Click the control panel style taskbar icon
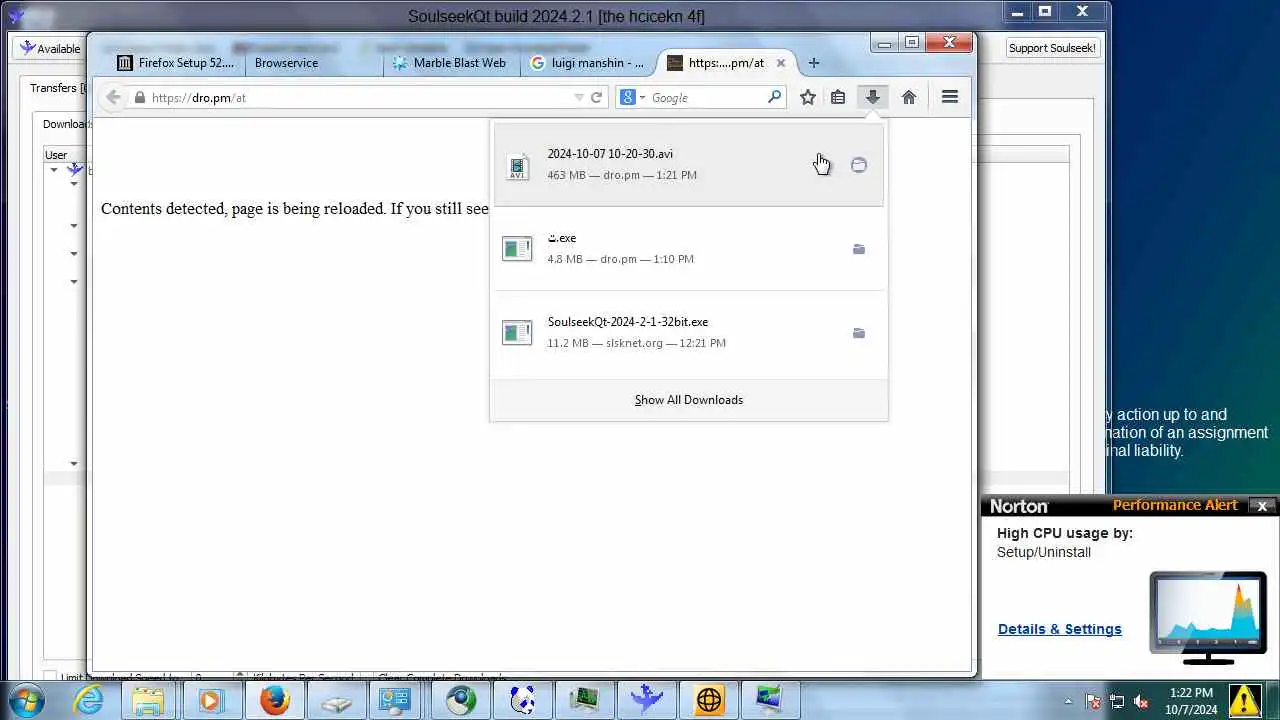1280x720 pixels. [396, 700]
